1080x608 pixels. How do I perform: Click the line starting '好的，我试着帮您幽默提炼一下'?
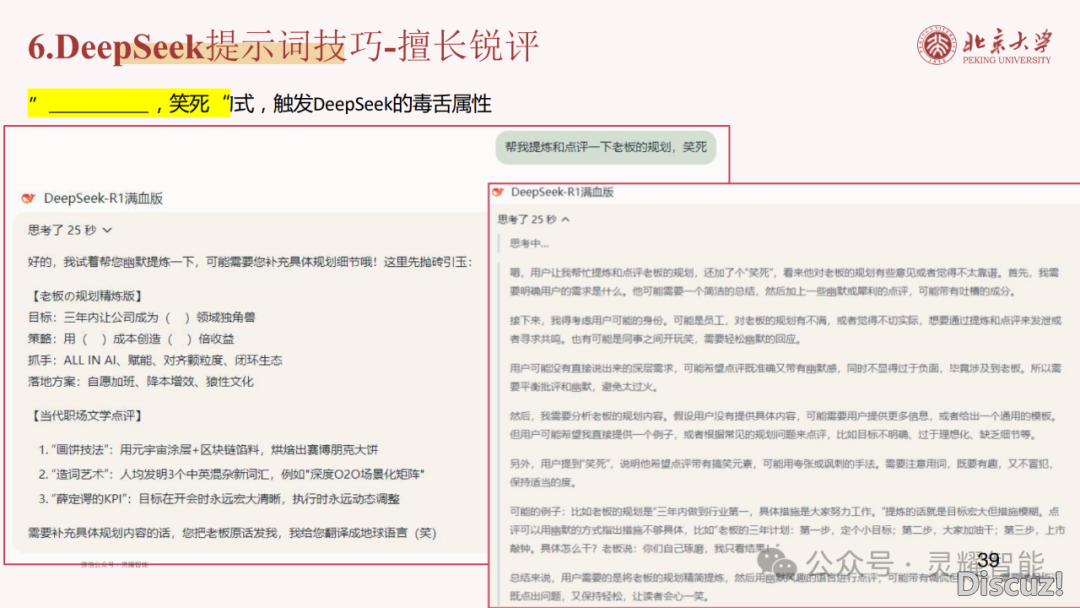coord(250,262)
